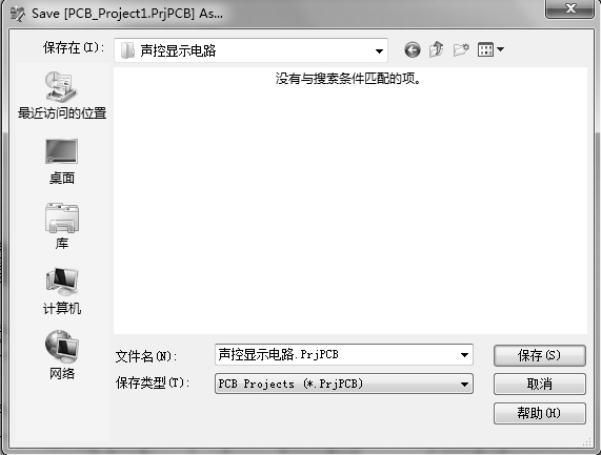Expand the 文件名 dropdown arrow
Screen dimensions: 601x455
point(464,355)
